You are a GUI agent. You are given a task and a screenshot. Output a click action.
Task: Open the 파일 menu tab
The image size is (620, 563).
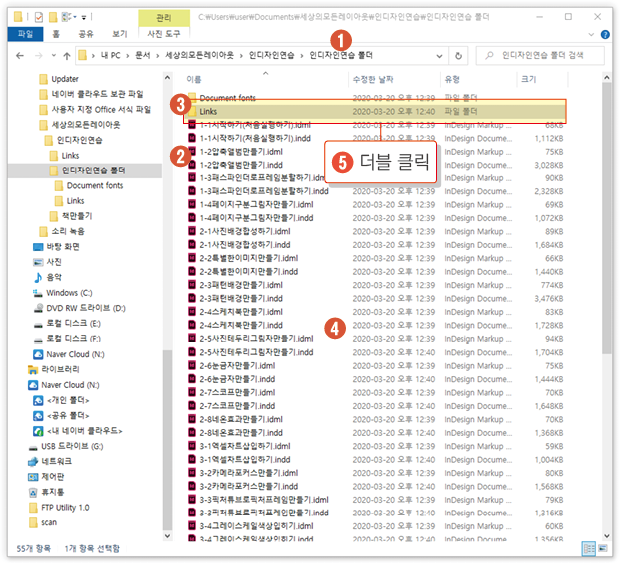25,34
